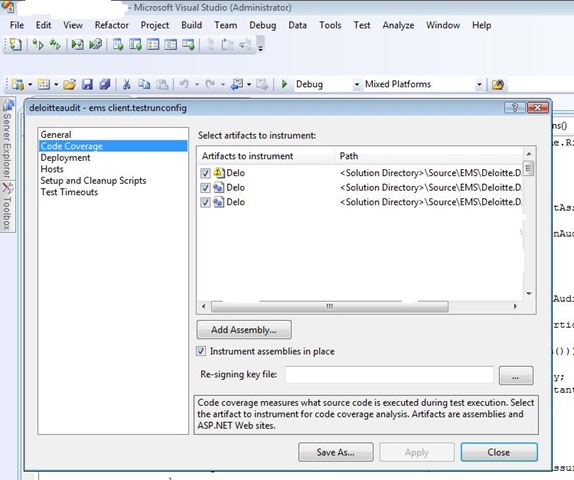
Task: Toggle Instrument assemblies in place checkbox
Action: [201, 351]
